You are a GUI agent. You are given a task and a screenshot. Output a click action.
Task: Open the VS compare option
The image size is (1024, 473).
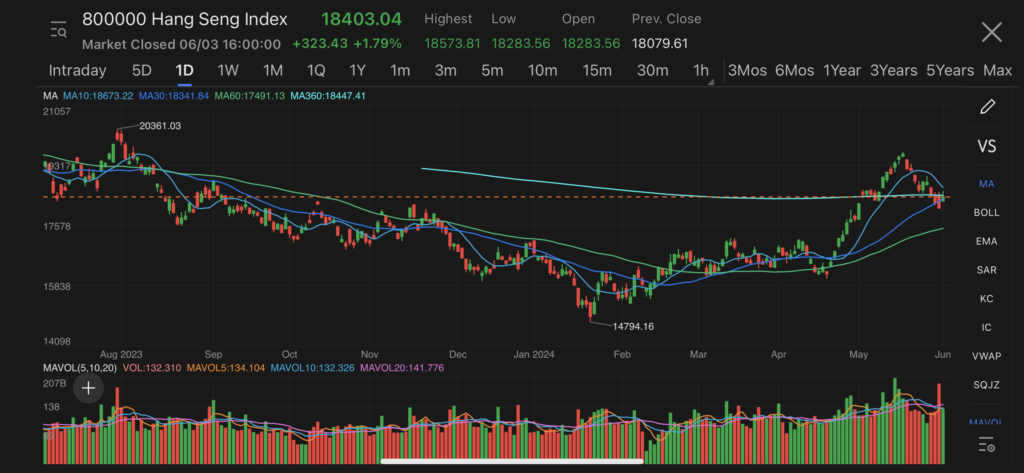[x=987, y=146]
